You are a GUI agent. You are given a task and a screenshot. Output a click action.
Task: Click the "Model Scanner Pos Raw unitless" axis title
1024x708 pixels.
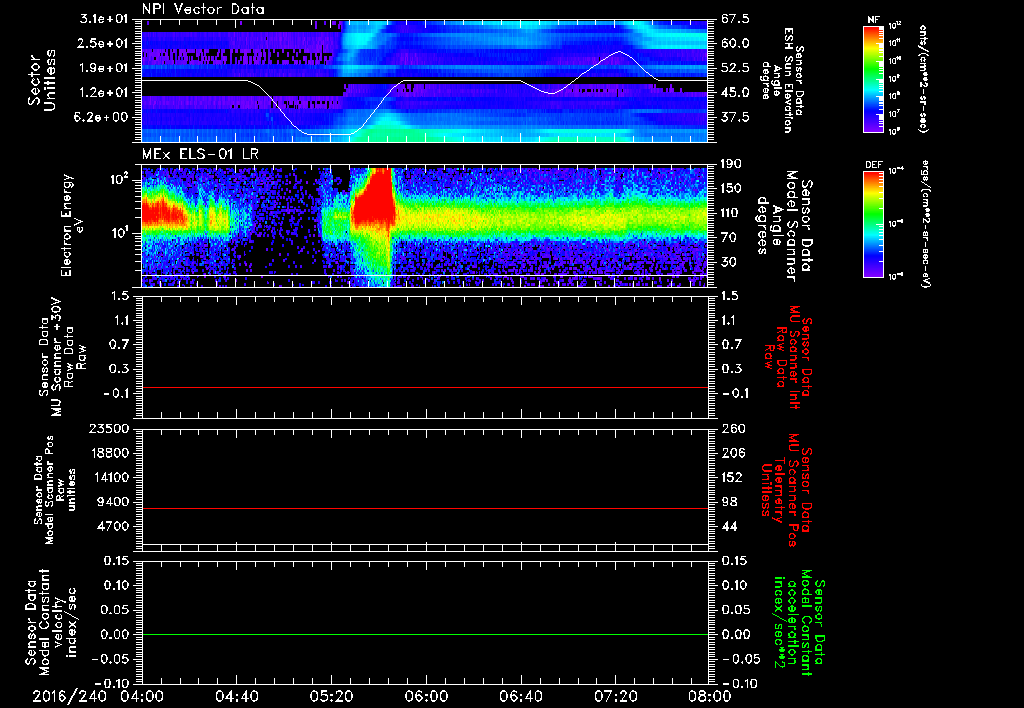click(x=56, y=490)
